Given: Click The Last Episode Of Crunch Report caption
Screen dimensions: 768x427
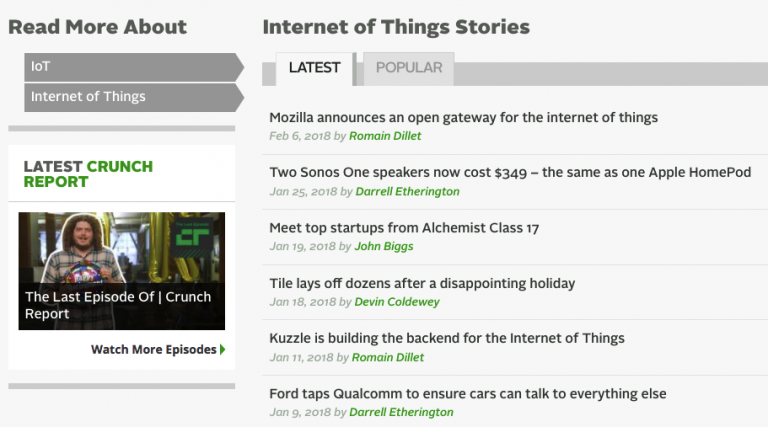Looking at the screenshot, I should [118, 305].
